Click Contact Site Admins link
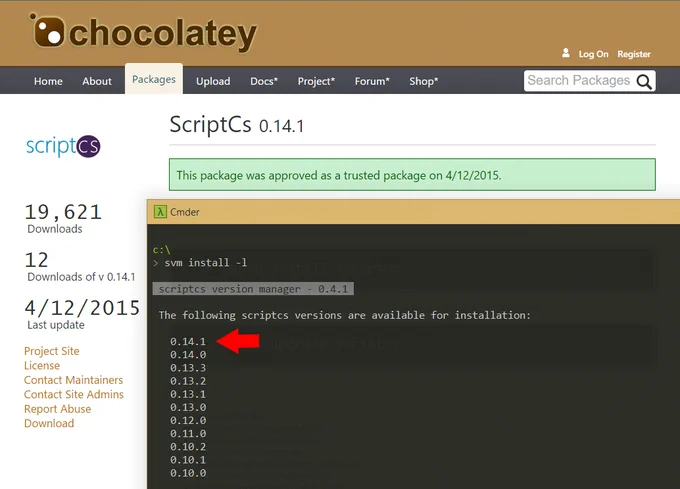The height and width of the screenshot is (489, 680). tap(74, 394)
